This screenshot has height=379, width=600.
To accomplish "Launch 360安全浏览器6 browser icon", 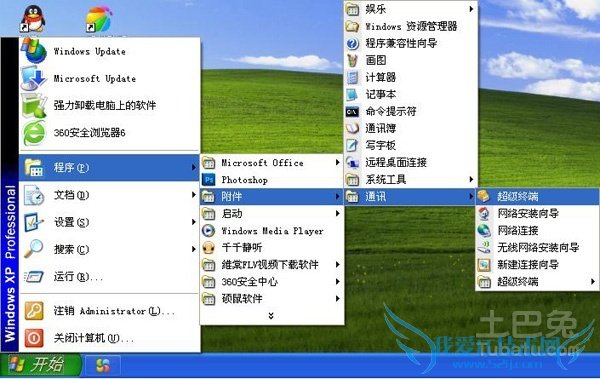I will (34, 133).
